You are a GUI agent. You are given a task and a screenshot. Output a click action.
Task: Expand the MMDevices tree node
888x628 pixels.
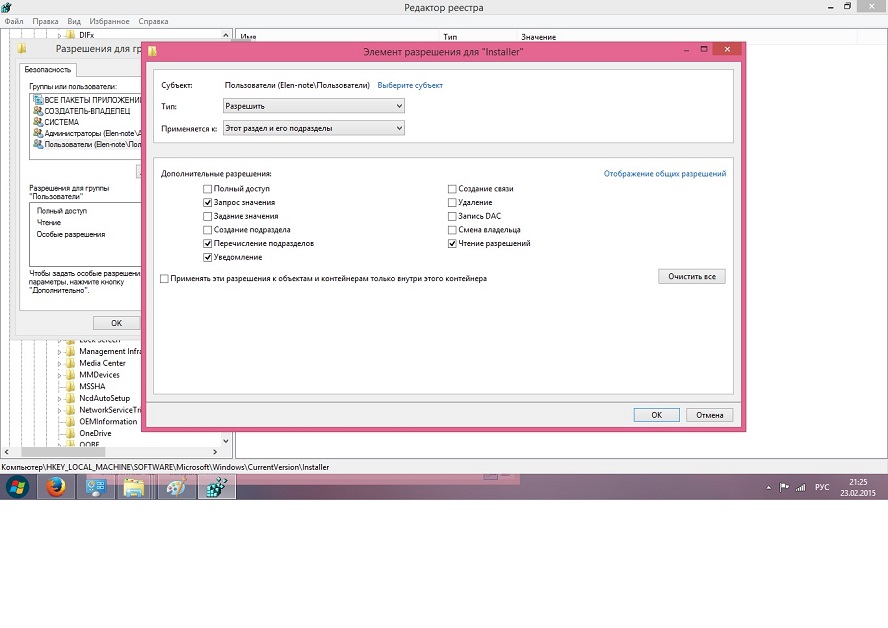pos(59,375)
